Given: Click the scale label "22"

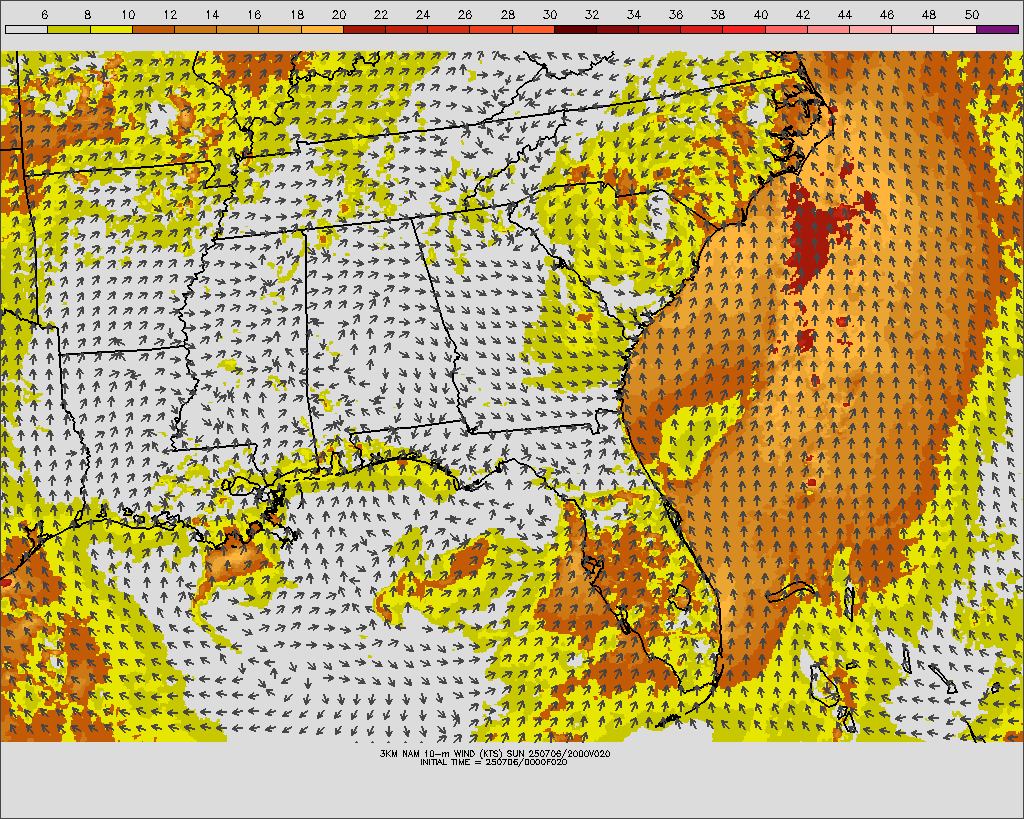Looking at the screenshot, I should pyautogui.click(x=381, y=14).
